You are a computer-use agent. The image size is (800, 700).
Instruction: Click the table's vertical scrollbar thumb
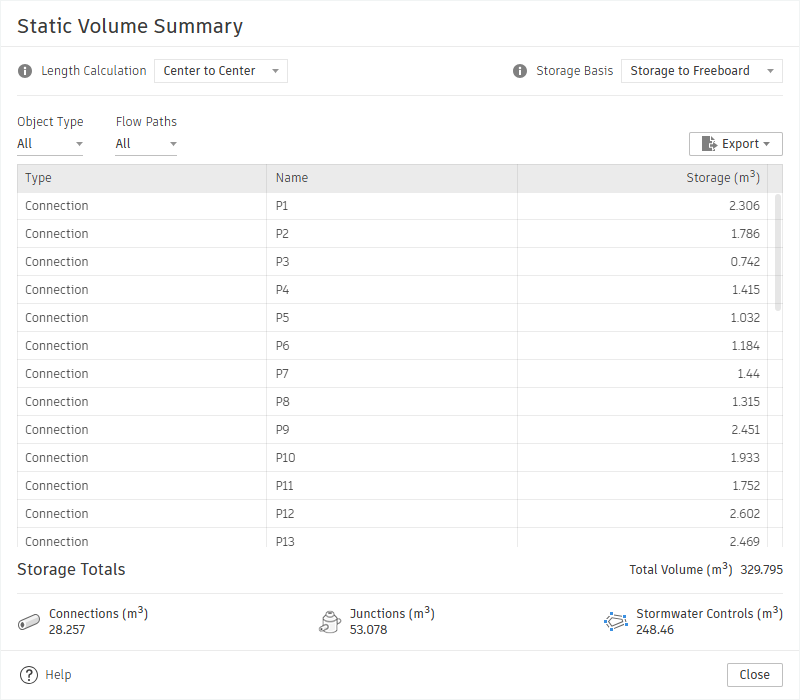click(x=778, y=252)
